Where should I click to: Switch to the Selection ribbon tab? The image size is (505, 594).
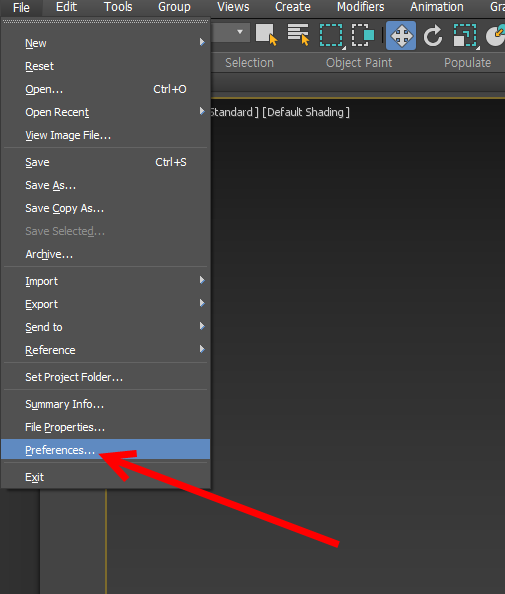coord(249,63)
